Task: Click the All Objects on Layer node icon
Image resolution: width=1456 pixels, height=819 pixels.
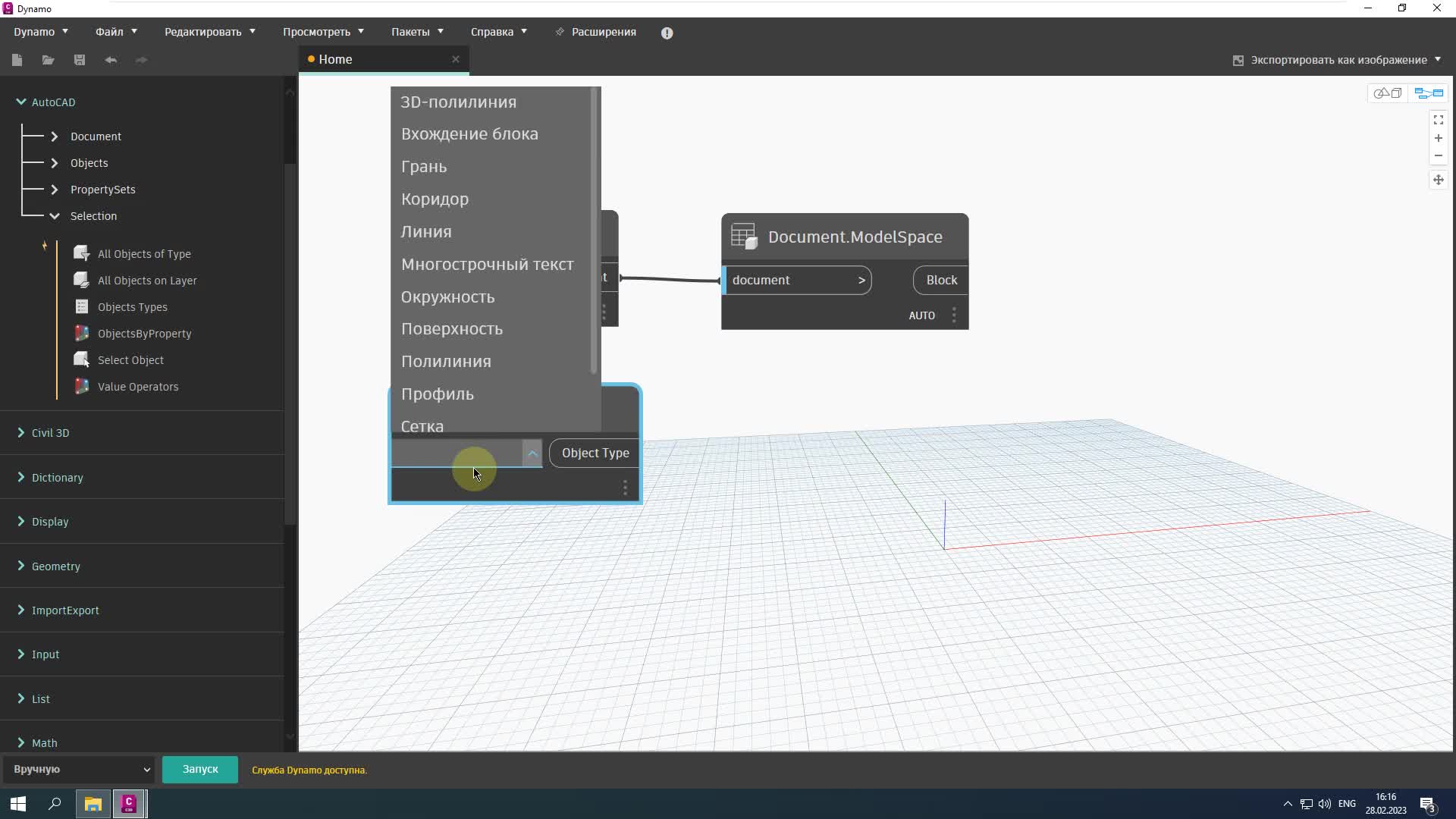Action: click(x=81, y=280)
